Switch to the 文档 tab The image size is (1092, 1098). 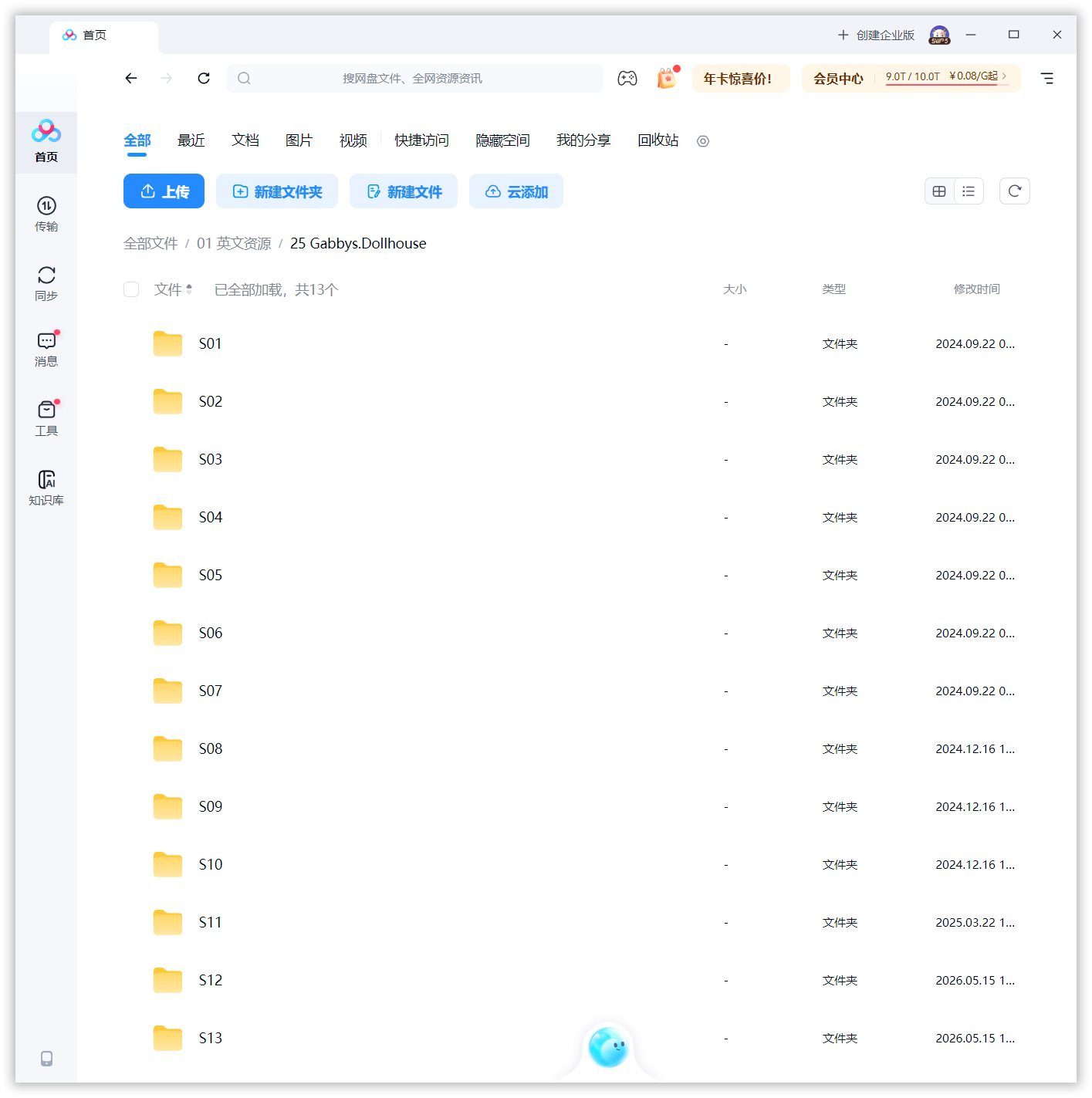coord(245,140)
